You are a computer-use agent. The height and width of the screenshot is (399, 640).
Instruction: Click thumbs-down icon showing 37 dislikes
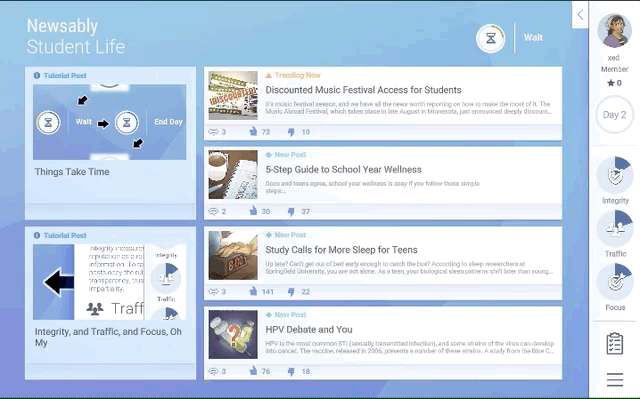point(291,212)
